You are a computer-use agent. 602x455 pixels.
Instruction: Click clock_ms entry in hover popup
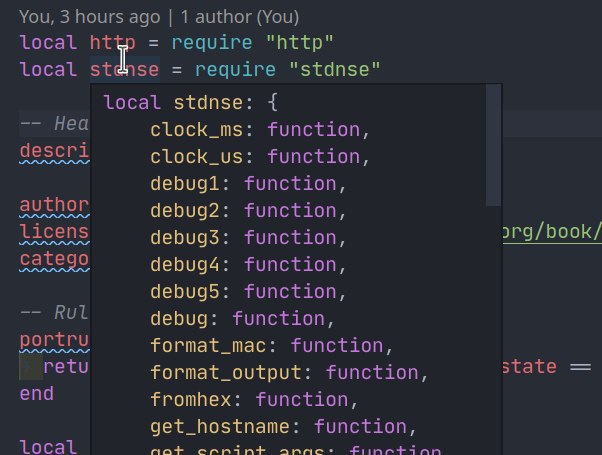(260, 130)
